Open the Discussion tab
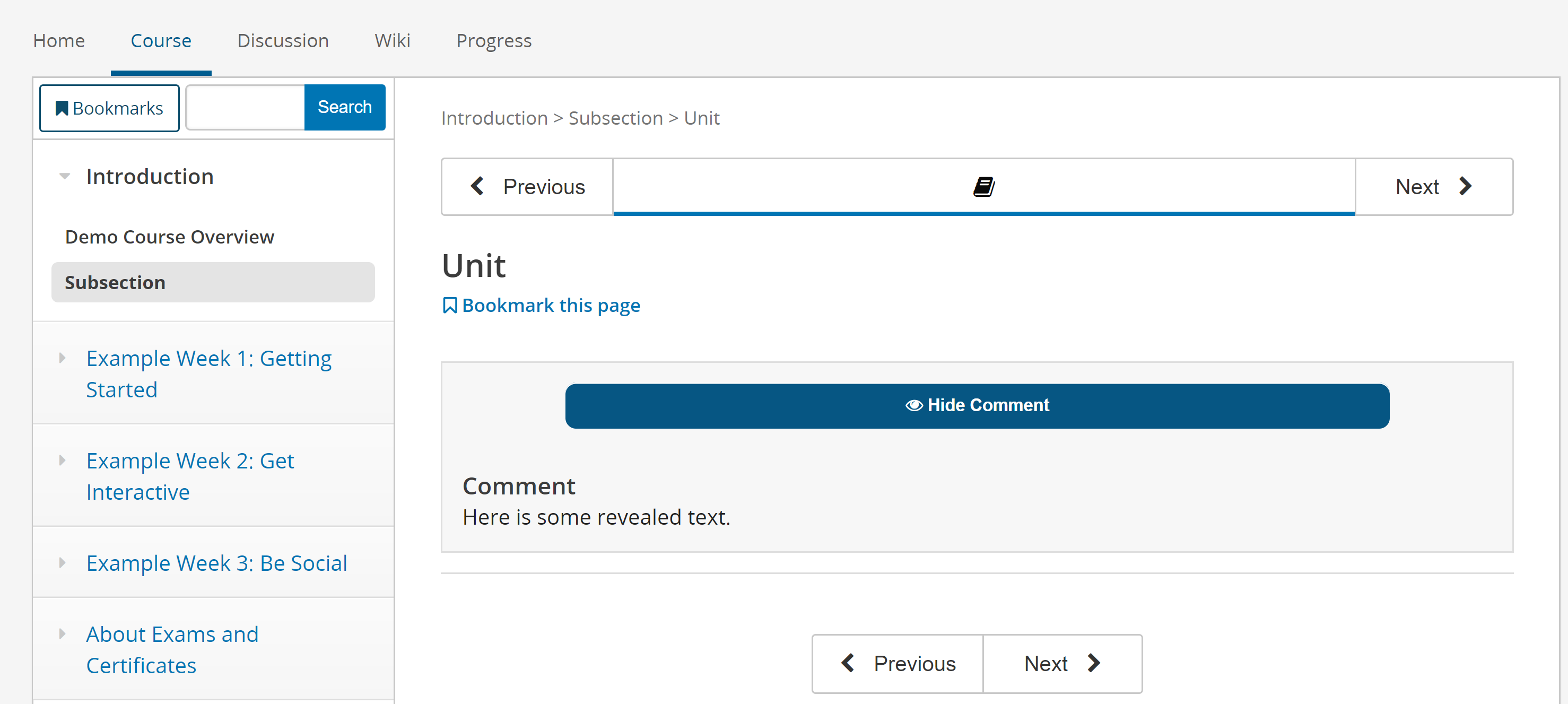Image resolution: width=1568 pixels, height=704 pixels. pos(283,41)
